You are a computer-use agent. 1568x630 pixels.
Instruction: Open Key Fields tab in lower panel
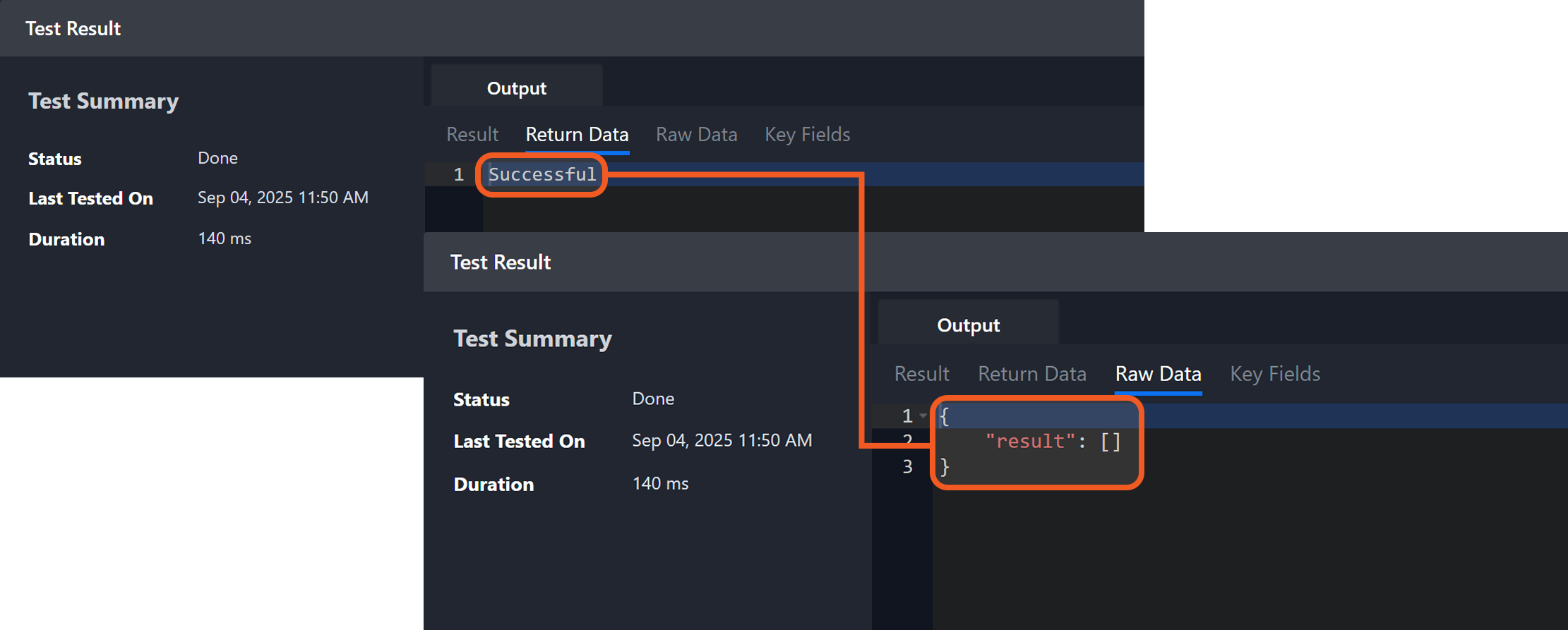(1274, 373)
